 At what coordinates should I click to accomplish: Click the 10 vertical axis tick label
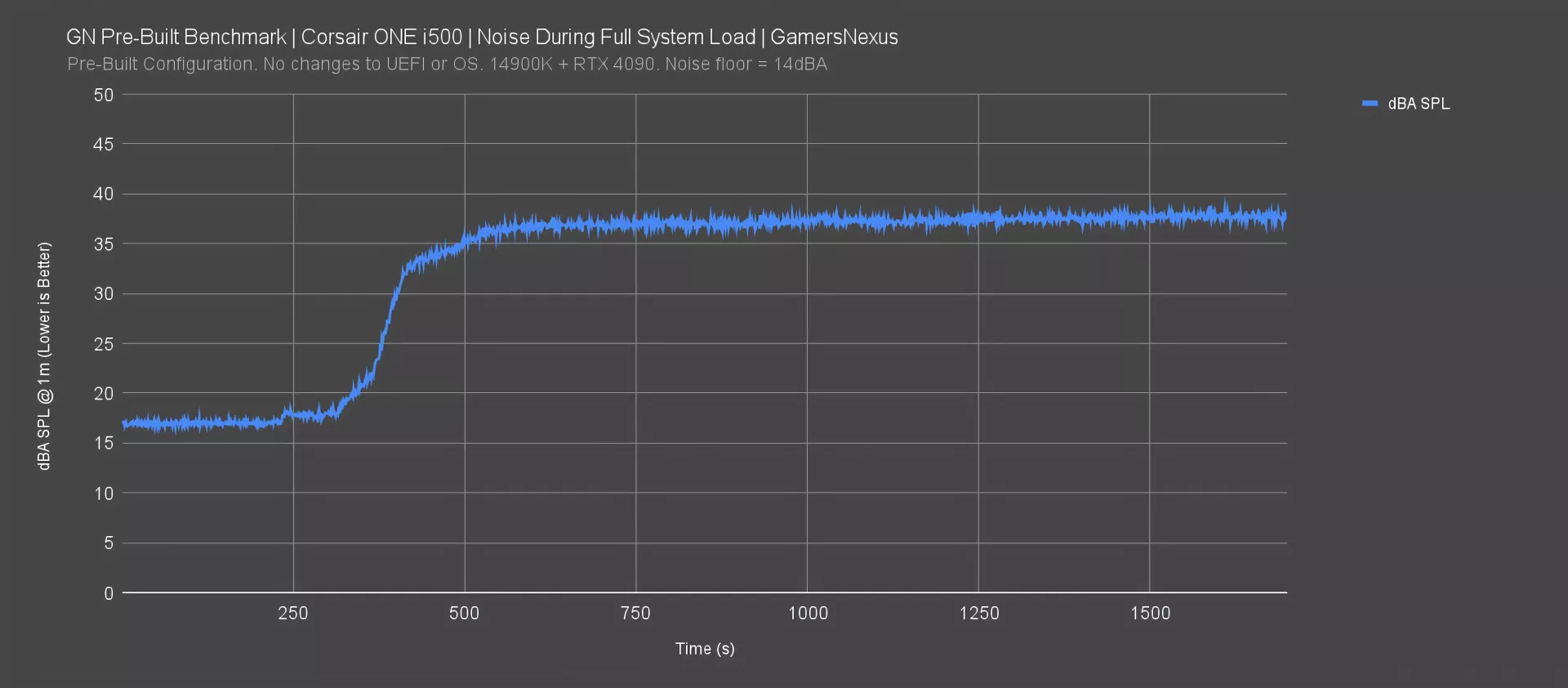coord(104,494)
